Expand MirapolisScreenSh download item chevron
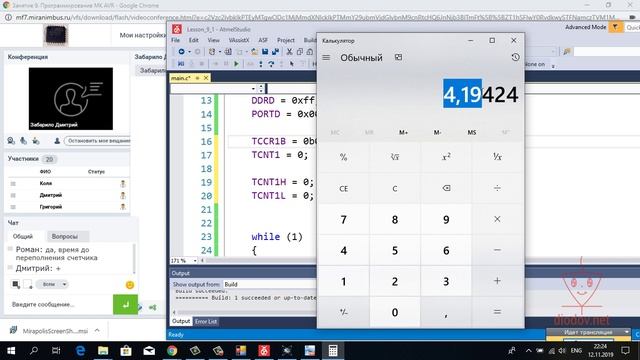 coord(97,331)
